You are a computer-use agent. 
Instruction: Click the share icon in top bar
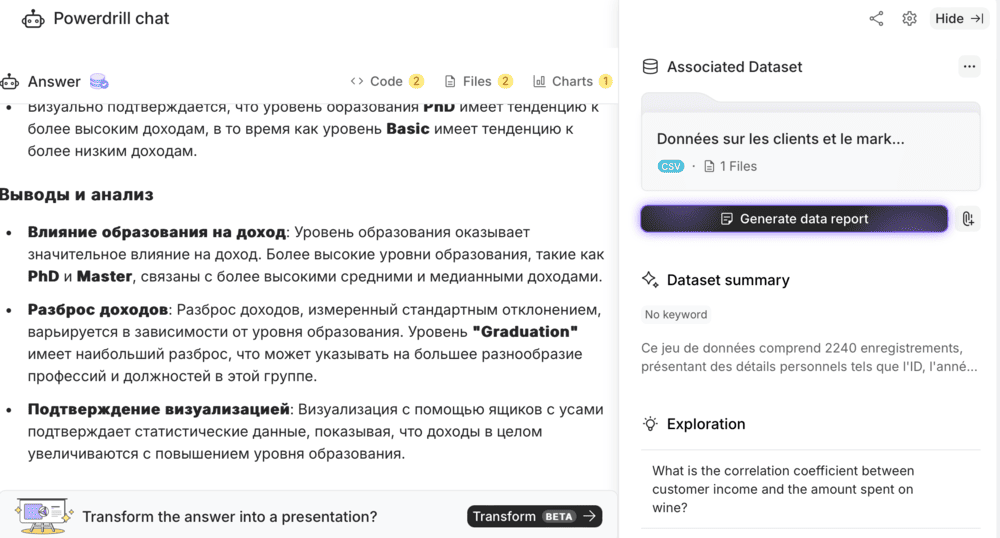pos(876,18)
